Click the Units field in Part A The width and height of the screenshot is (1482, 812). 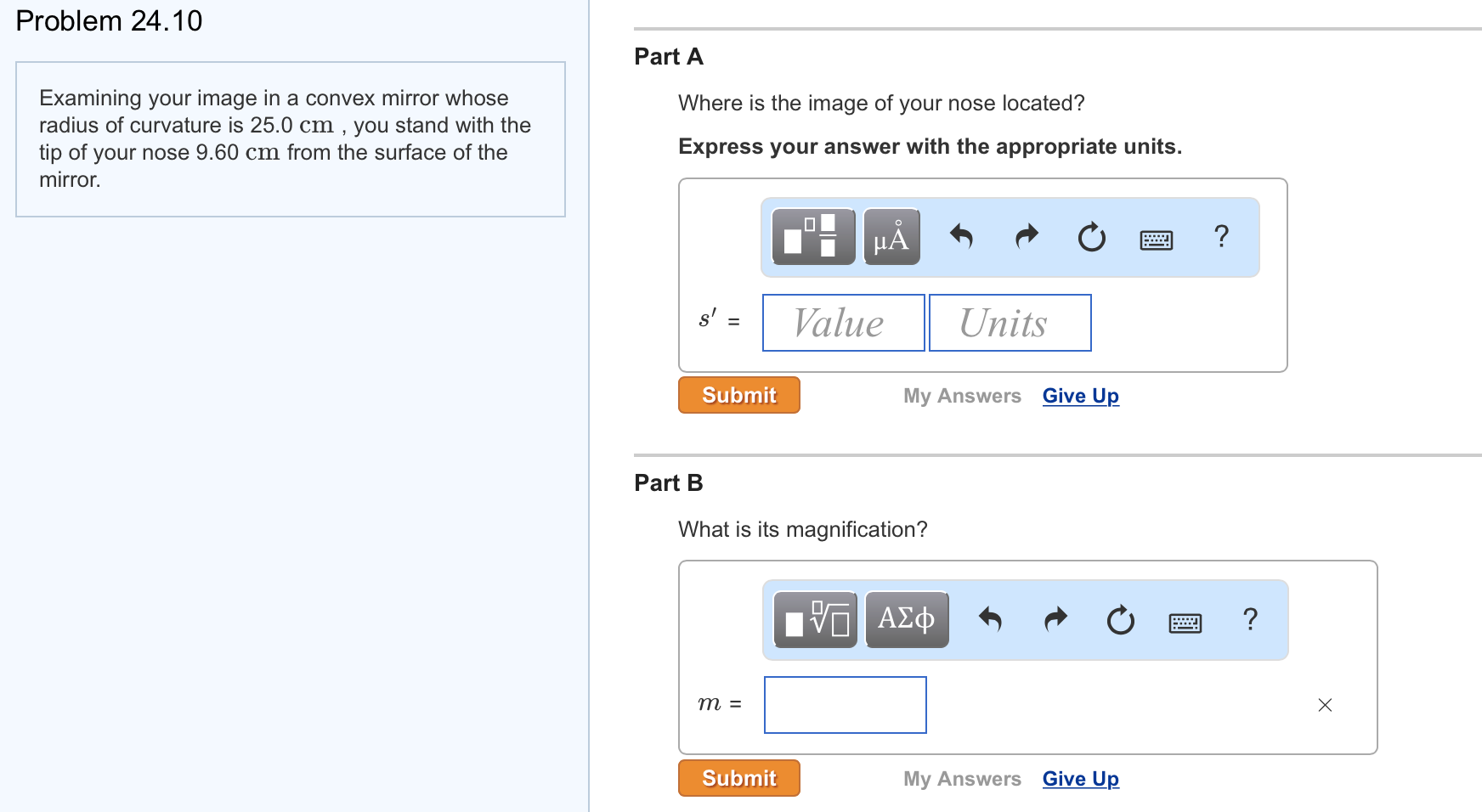(x=1010, y=322)
